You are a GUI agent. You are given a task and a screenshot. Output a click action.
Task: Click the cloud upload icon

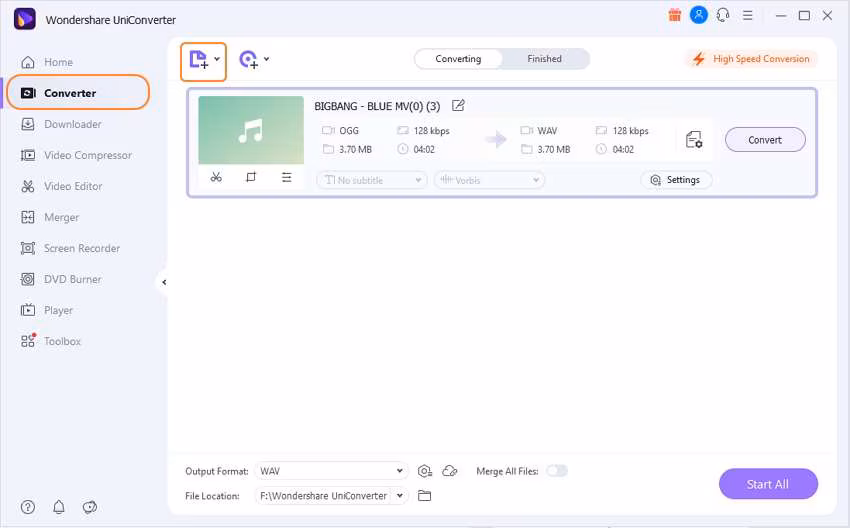[x=450, y=471]
